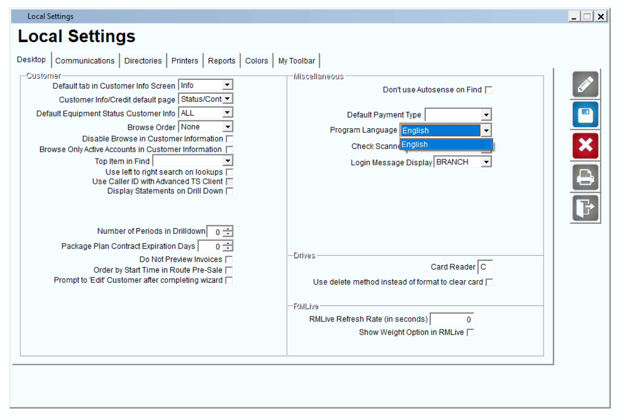Click Package Plan Contract Expiration Days field
The width and height of the screenshot is (624, 420).
[211, 246]
